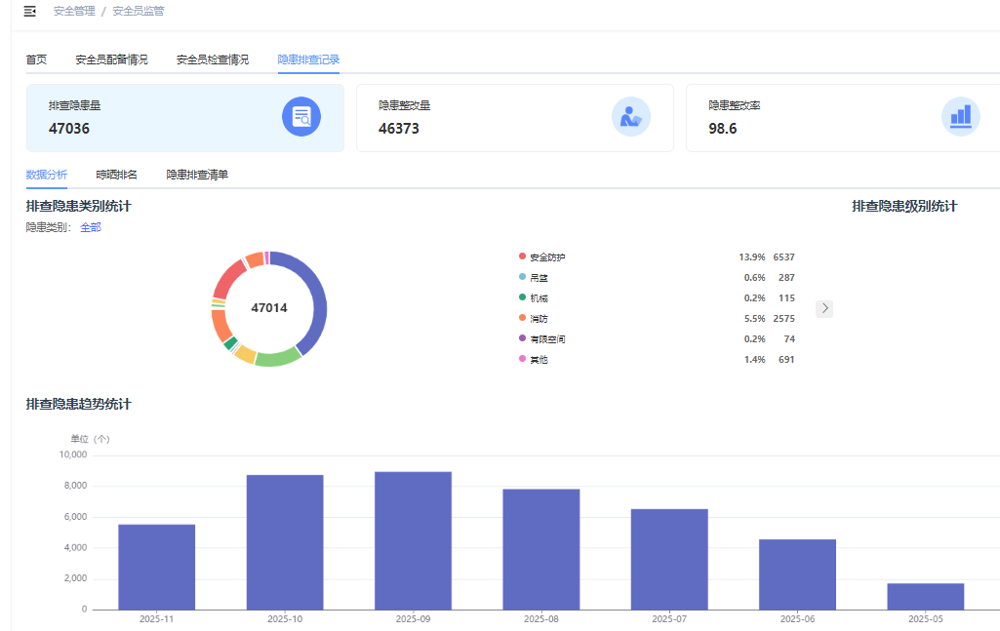Viewport: 1000px width, 631px height.
Task: Click the document search icon on 排查隐患量 card
Action: (301, 117)
